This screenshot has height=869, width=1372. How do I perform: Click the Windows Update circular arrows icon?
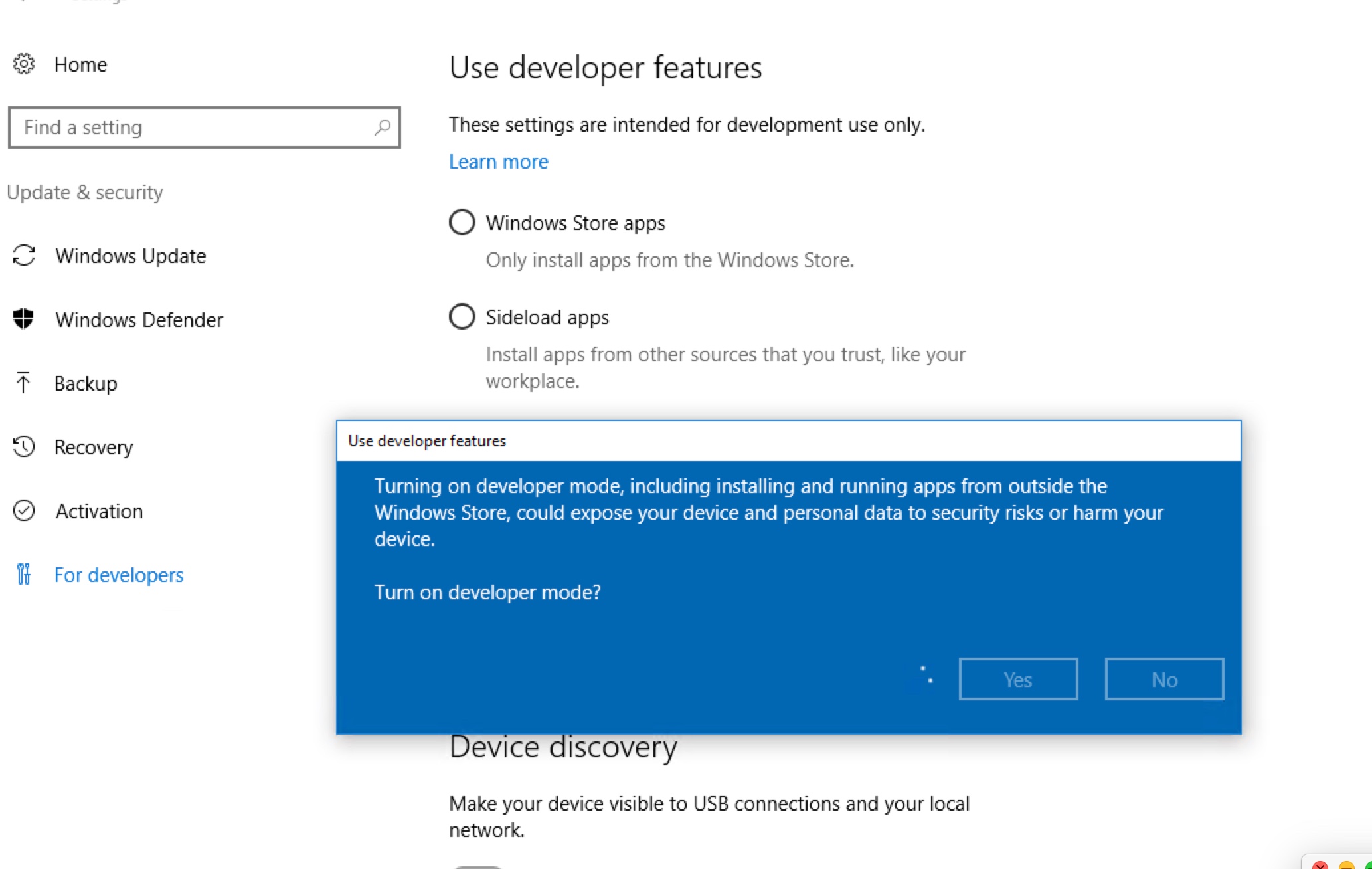[x=24, y=256]
